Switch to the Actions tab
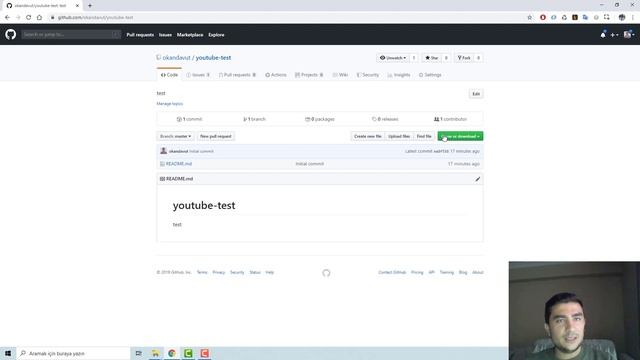The height and width of the screenshot is (360, 640). (276, 75)
